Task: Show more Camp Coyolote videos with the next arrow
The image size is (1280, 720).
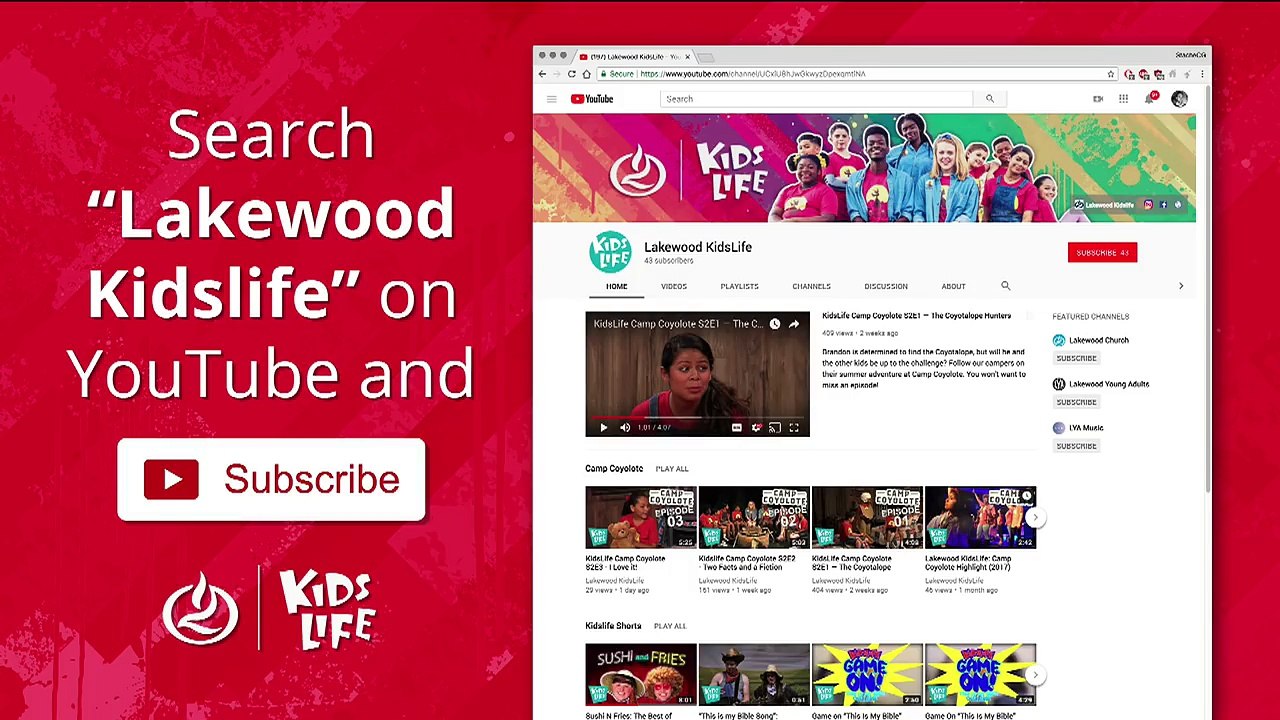Action: click(1036, 517)
